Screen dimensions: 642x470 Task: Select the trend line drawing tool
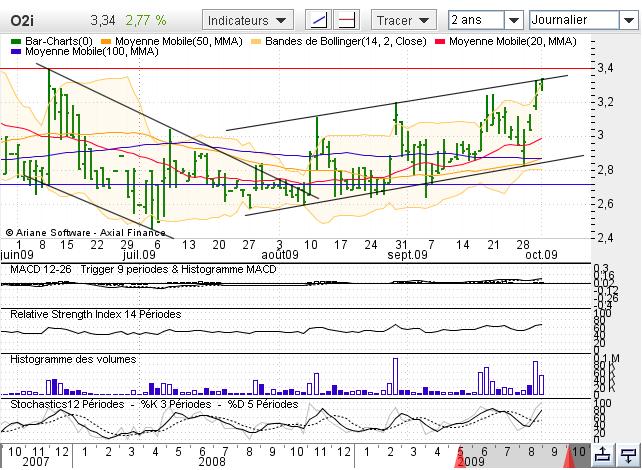(x=319, y=20)
